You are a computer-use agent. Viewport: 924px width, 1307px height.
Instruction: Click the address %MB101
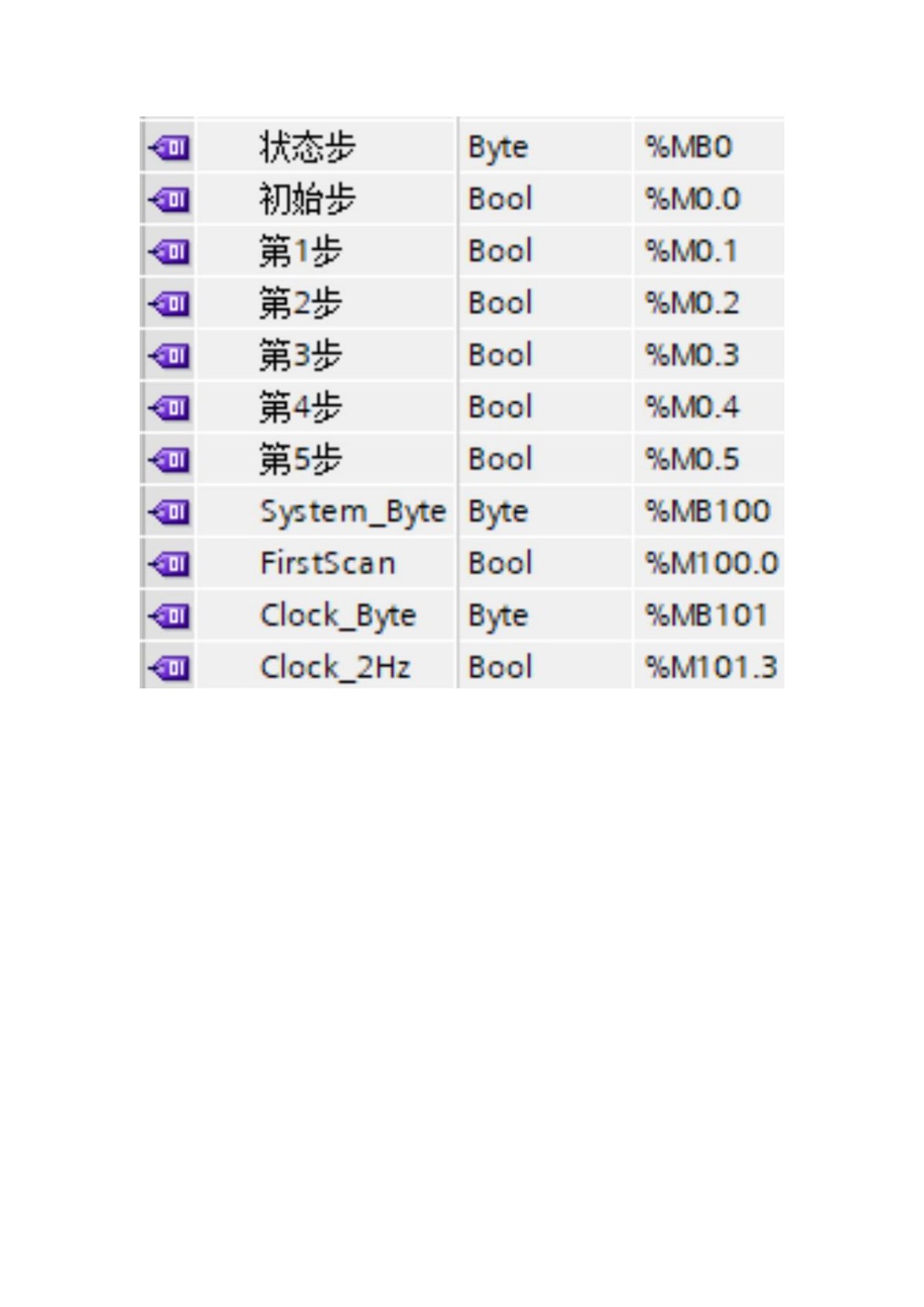tap(707, 615)
